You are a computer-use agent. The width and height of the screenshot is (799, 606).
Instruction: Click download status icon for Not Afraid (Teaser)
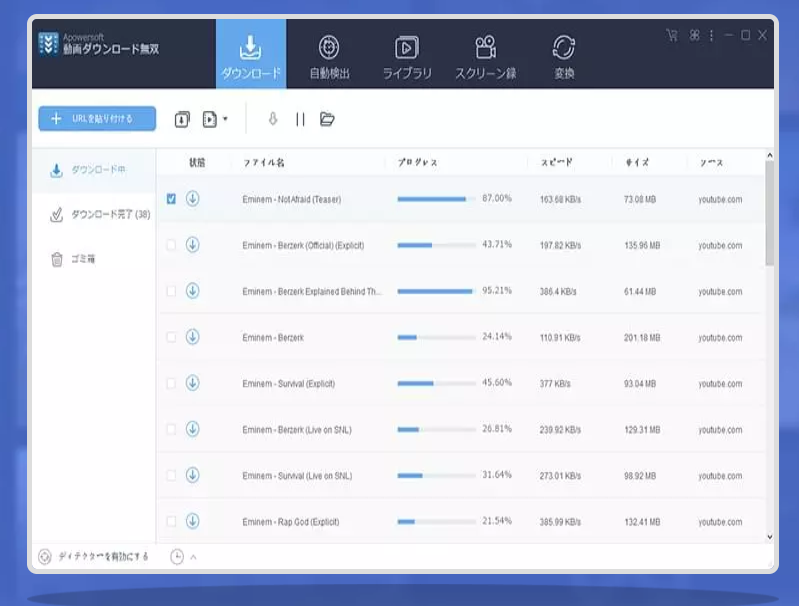[193, 198]
